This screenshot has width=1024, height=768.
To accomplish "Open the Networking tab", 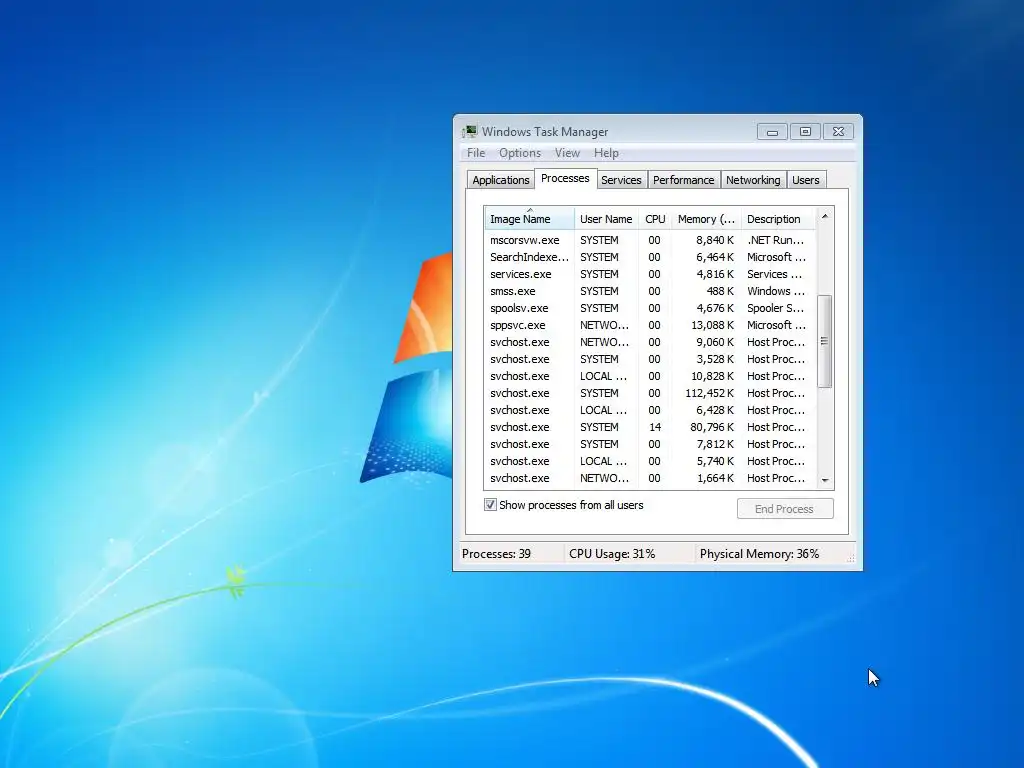I will click(x=753, y=180).
